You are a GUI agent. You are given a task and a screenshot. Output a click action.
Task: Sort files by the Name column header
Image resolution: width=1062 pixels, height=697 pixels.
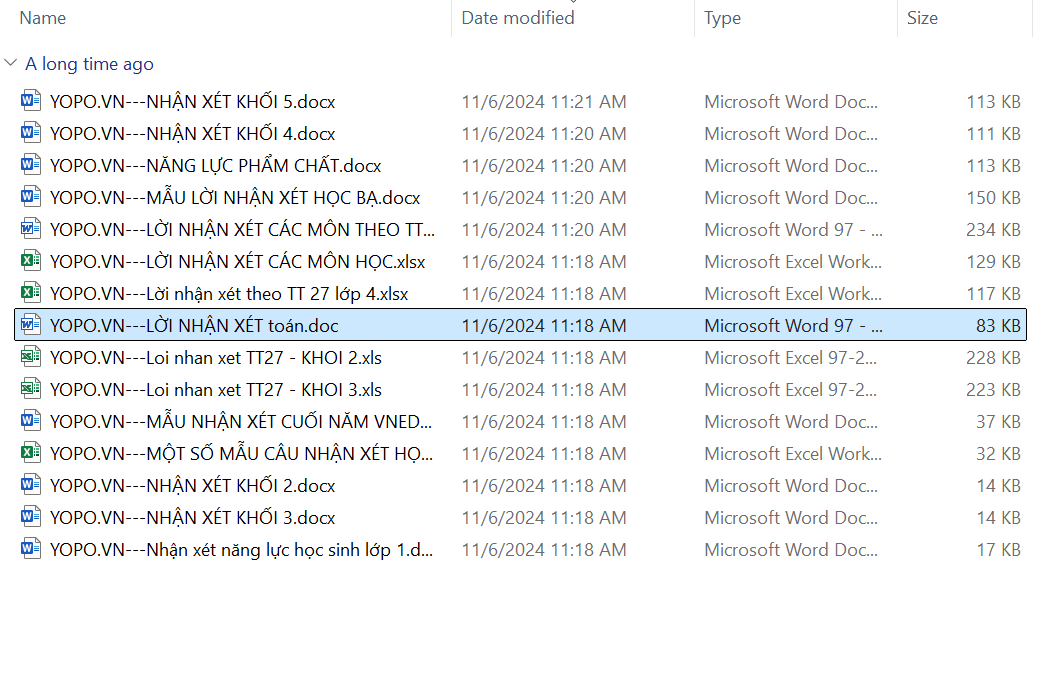pyautogui.click(x=43, y=18)
